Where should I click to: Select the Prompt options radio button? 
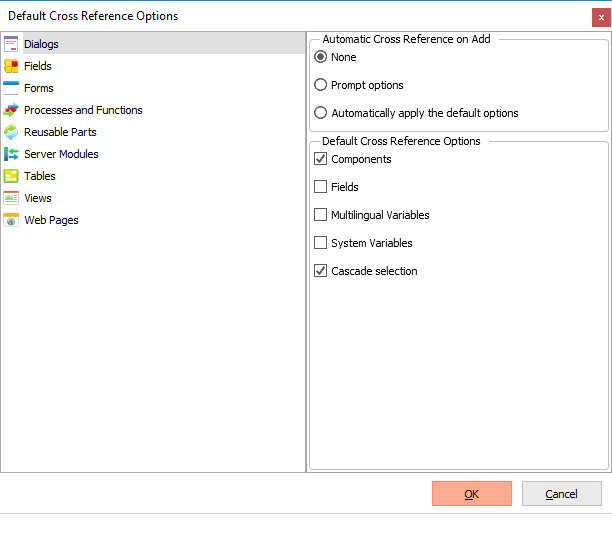coord(321,85)
